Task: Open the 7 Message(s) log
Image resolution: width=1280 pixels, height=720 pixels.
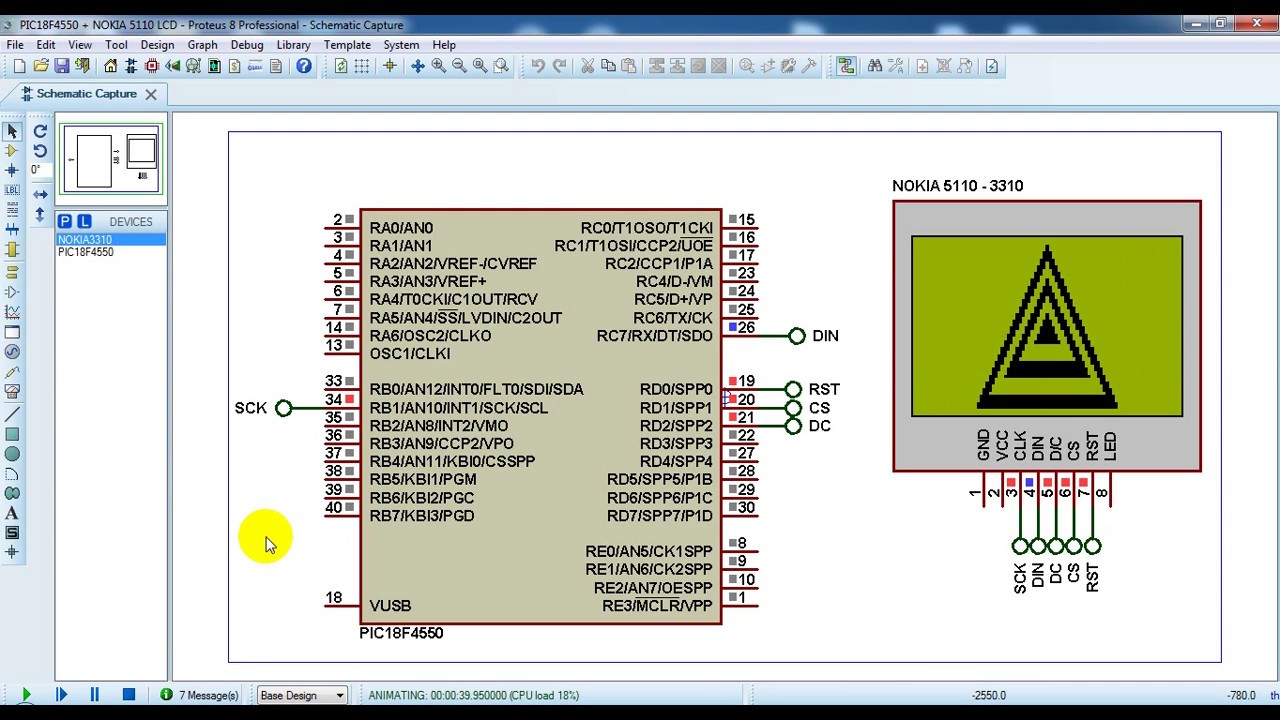Action: tap(200, 695)
